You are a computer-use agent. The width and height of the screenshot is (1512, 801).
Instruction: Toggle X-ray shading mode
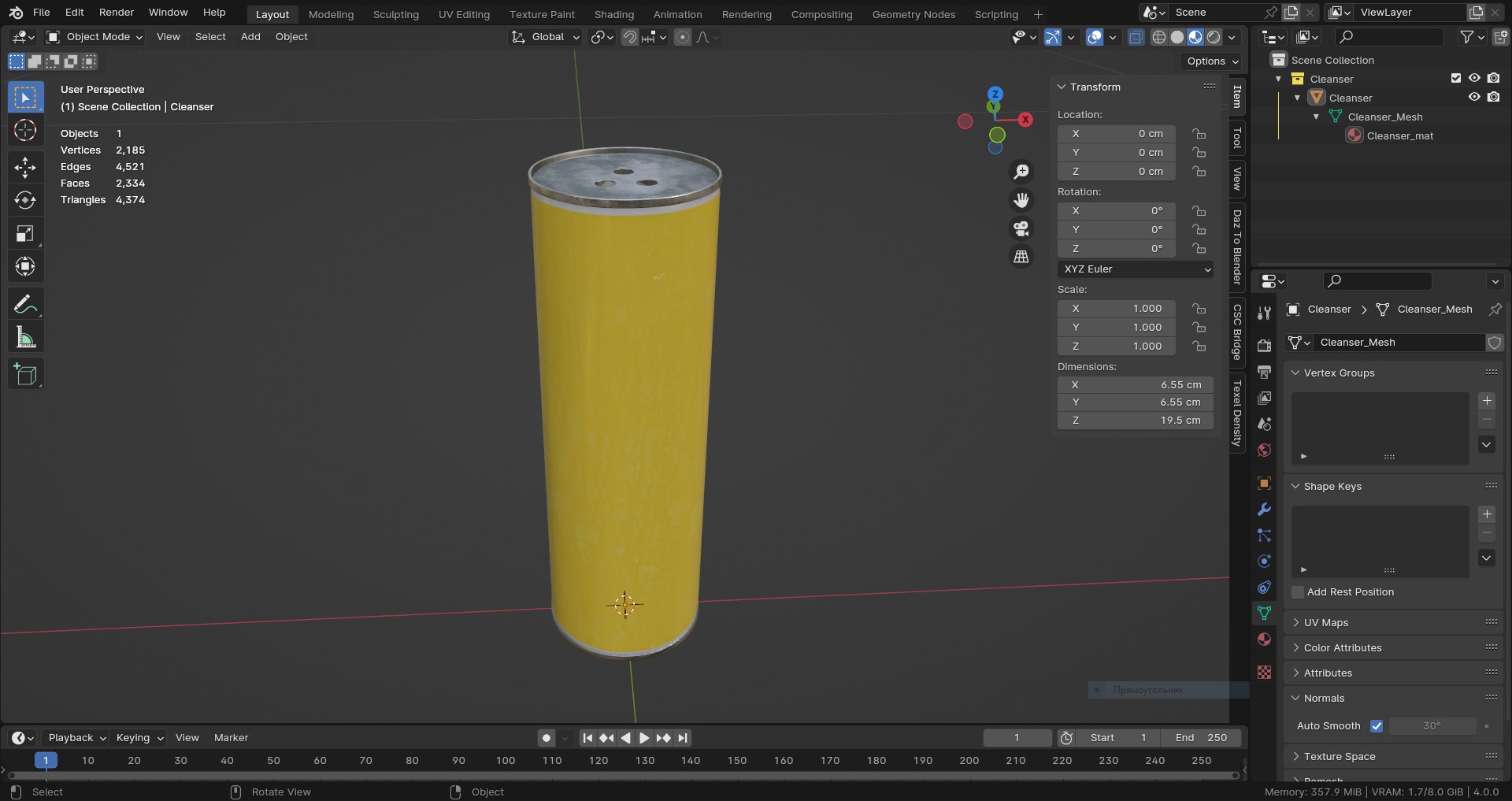(1136, 37)
